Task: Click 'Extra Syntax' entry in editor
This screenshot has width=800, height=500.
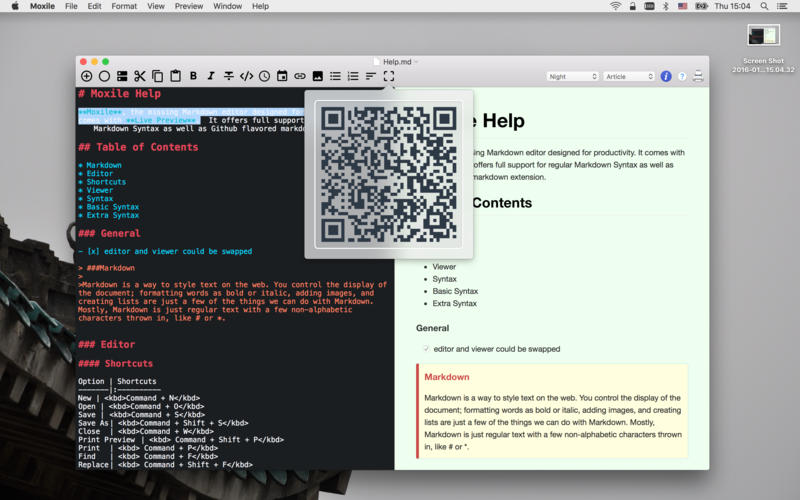Action: (113, 215)
